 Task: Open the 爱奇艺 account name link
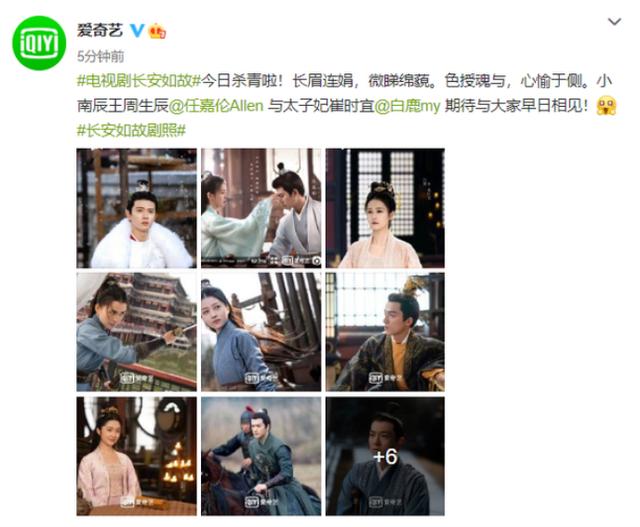coord(100,31)
